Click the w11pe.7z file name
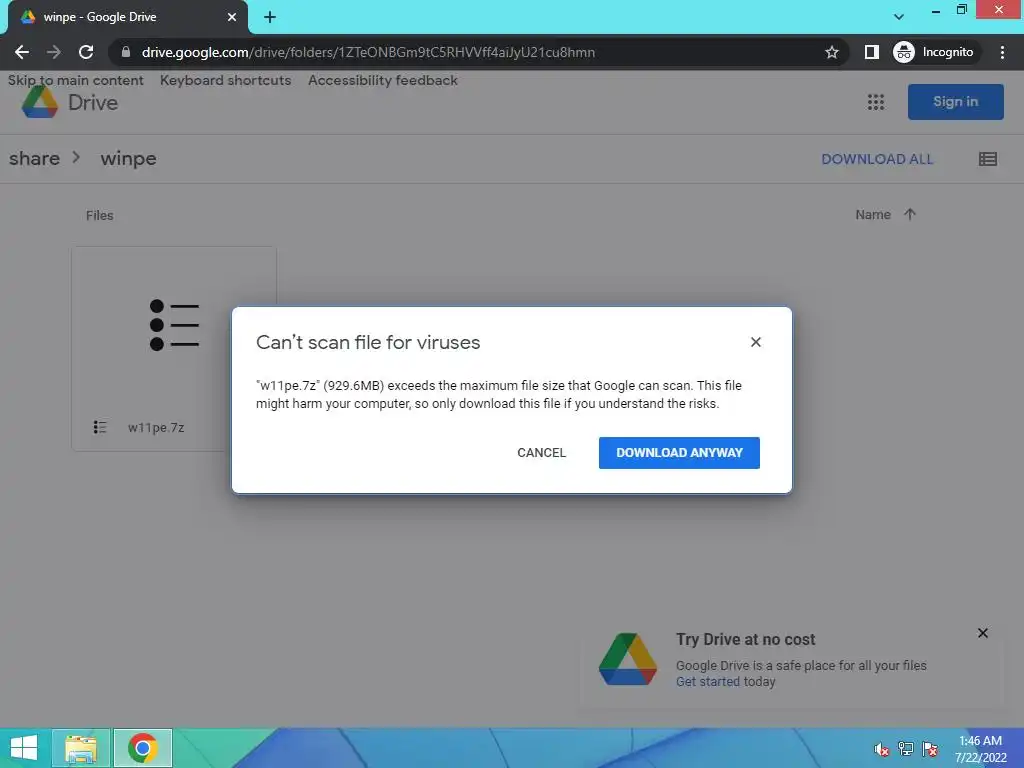The width and height of the screenshot is (1024, 768). pos(156,428)
